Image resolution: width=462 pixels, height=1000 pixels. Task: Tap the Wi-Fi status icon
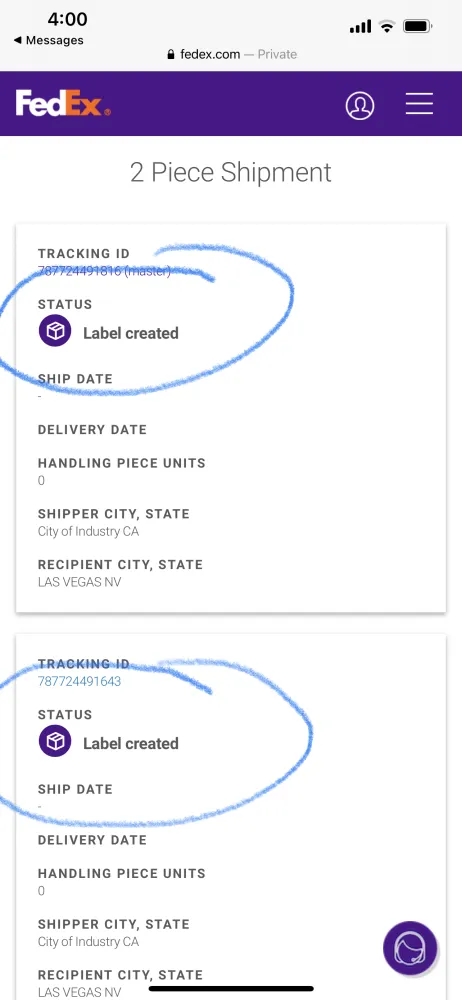click(x=386, y=26)
